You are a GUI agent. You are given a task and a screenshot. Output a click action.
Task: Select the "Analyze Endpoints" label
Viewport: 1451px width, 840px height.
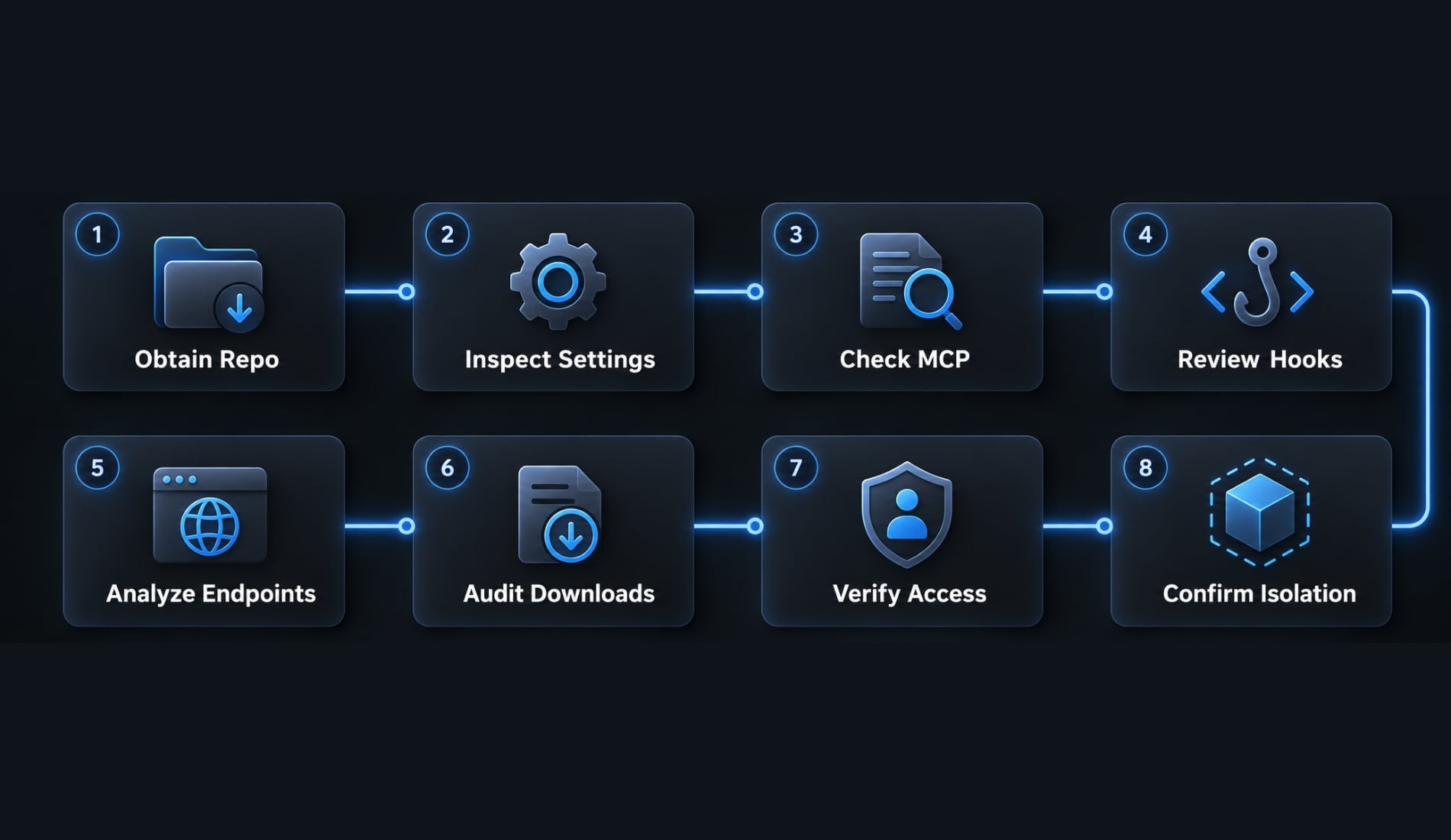(x=211, y=594)
